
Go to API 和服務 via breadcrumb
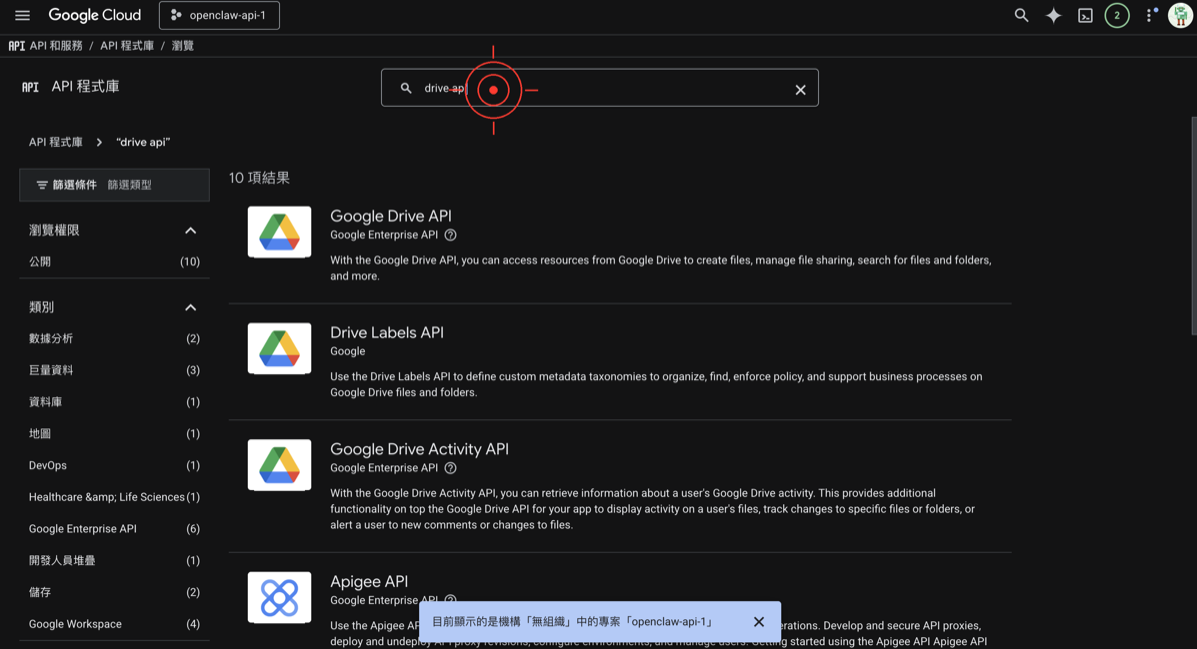(x=55, y=45)
